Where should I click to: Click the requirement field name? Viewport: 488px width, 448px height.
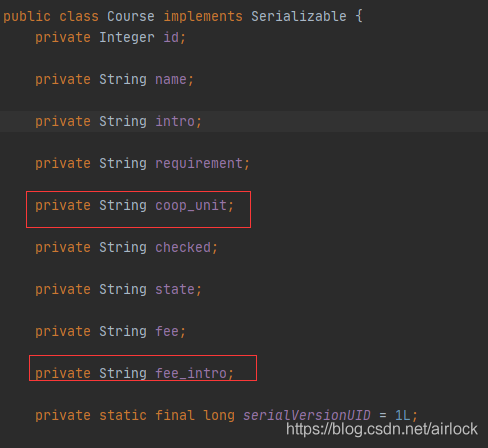click(x=199, y=164)
